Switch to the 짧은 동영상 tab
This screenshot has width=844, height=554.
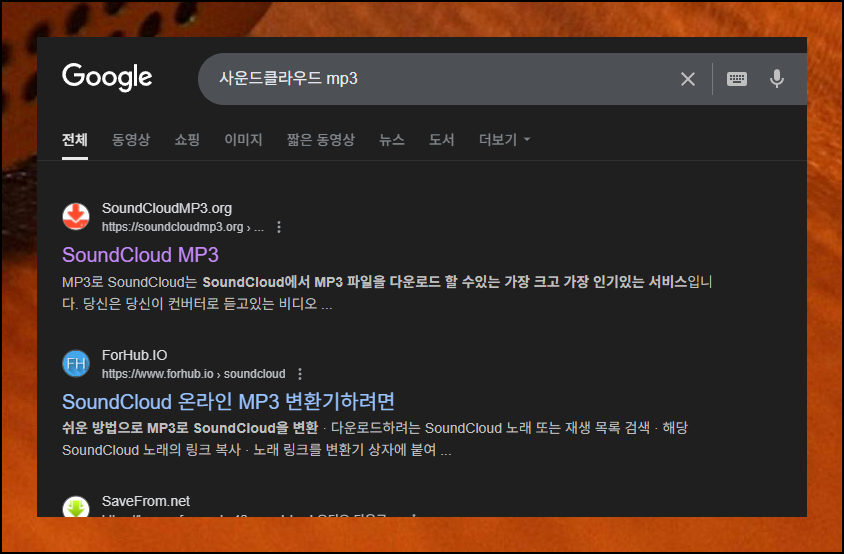click(x=321, y=140)
